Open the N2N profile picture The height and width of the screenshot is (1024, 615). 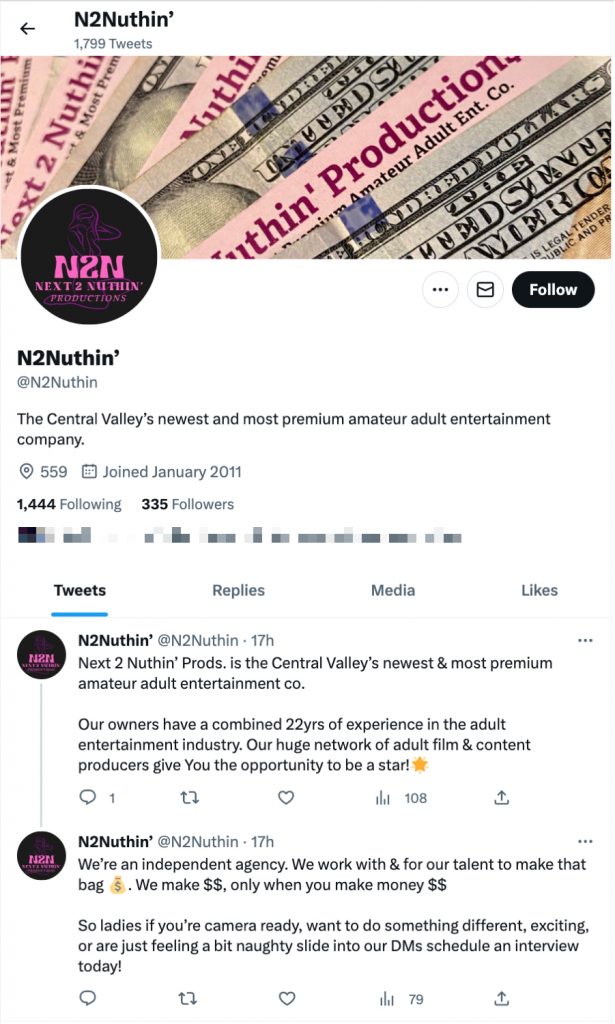pos(90,255)
